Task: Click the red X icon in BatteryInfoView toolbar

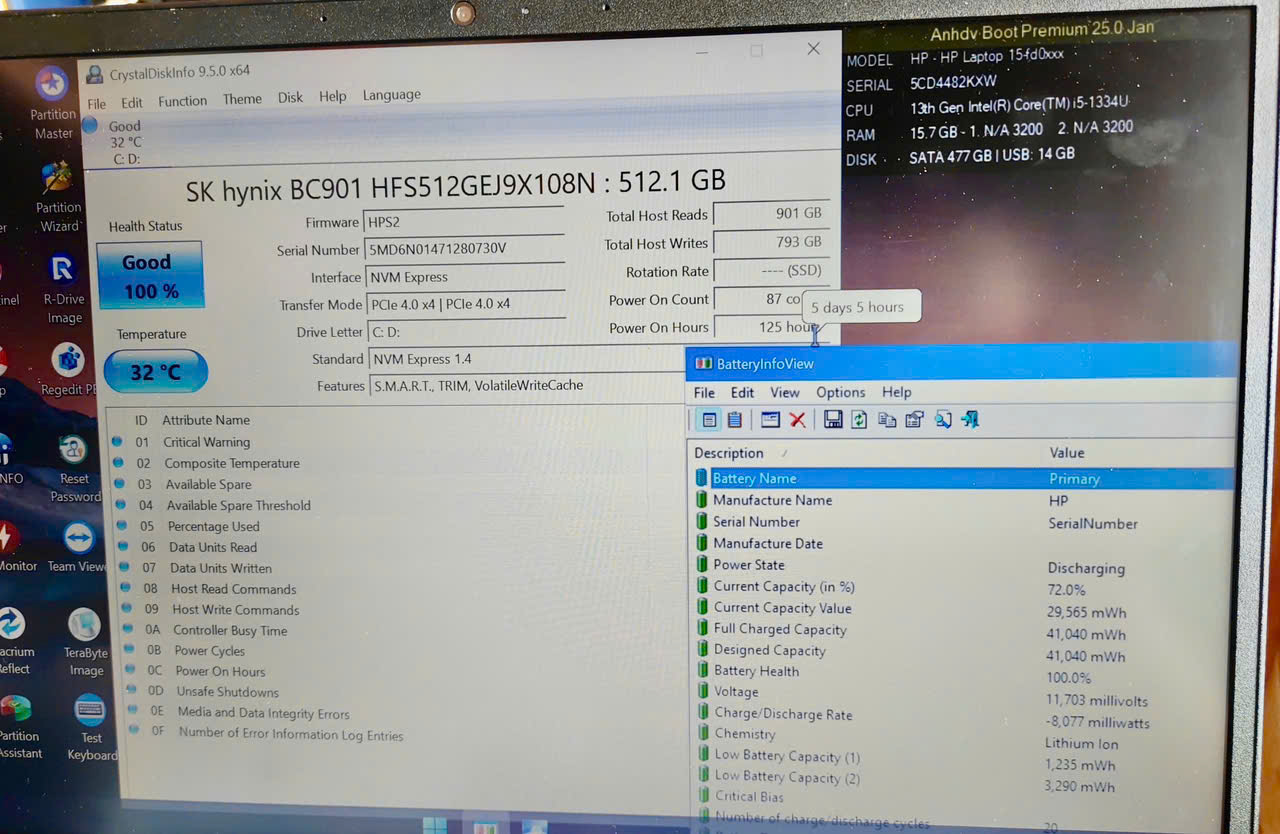Action: (797, 420)
